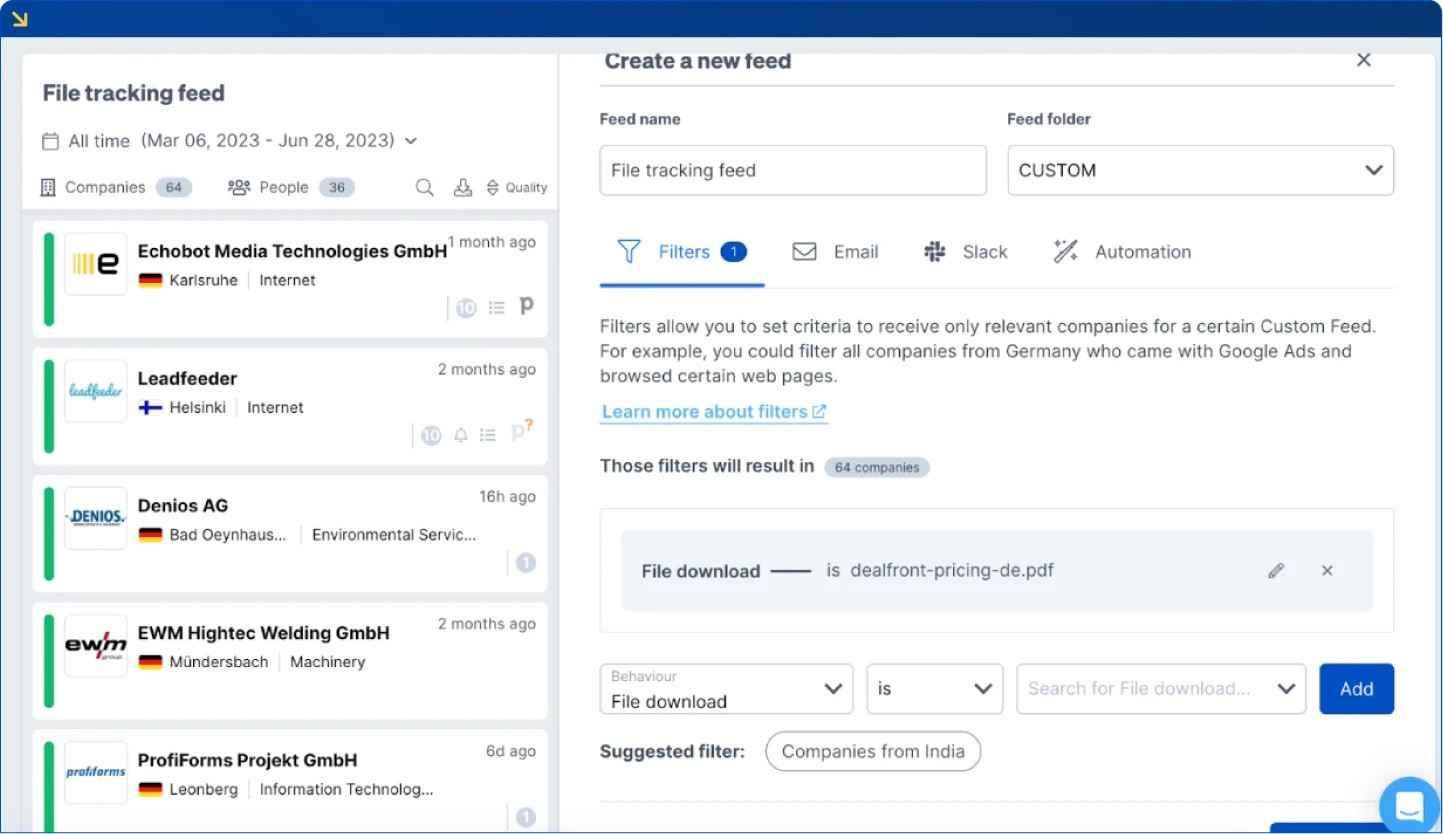The width and height of the screenshot is (1443, 834).
Task: Open the activity list icon on Denios AG
Action: point(525,562)
